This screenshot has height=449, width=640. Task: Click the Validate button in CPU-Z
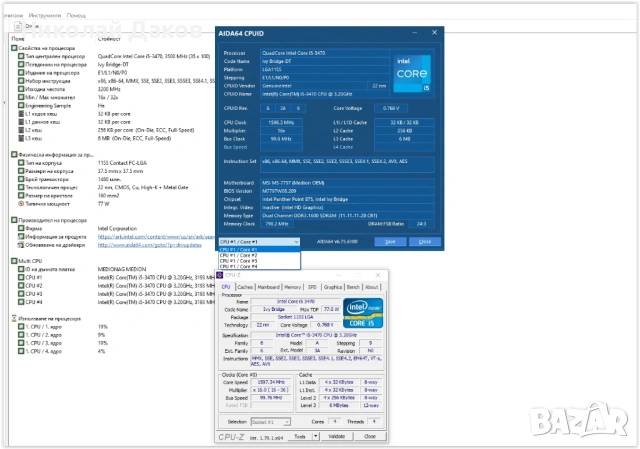pyautogui.click(x=337, y=436)
